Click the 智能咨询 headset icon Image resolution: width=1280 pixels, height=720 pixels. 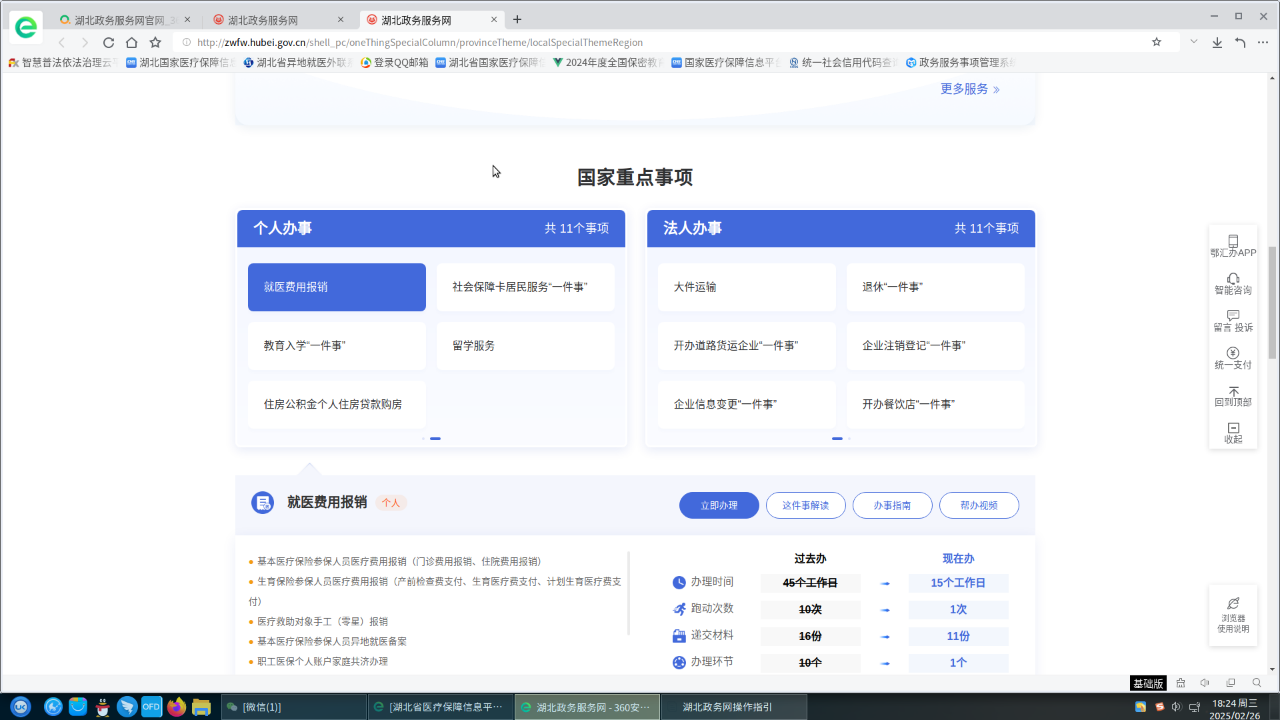point(1233,279)
